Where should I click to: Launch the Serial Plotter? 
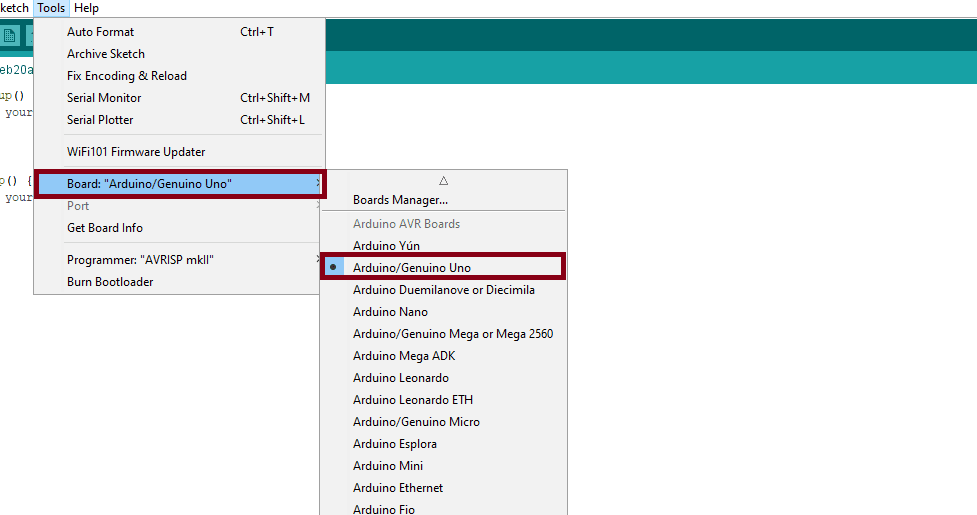click(179, 120)
